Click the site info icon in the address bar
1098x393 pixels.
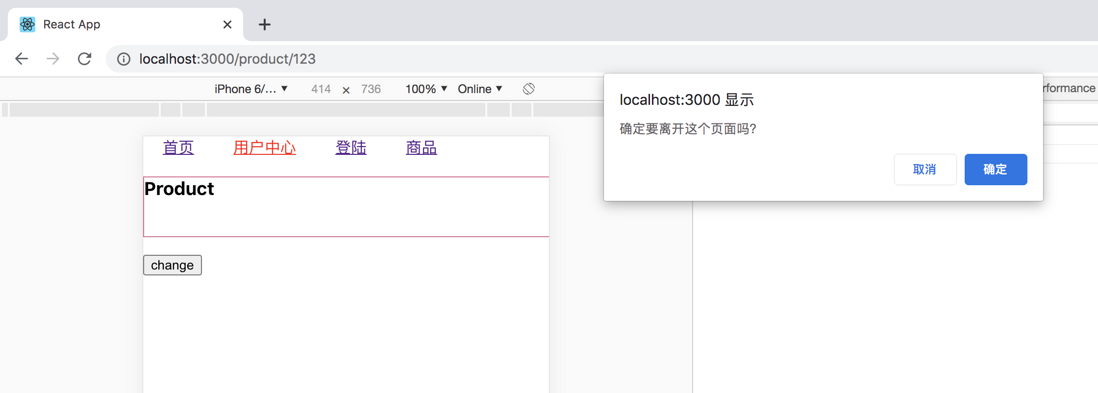tap(124, 60)
